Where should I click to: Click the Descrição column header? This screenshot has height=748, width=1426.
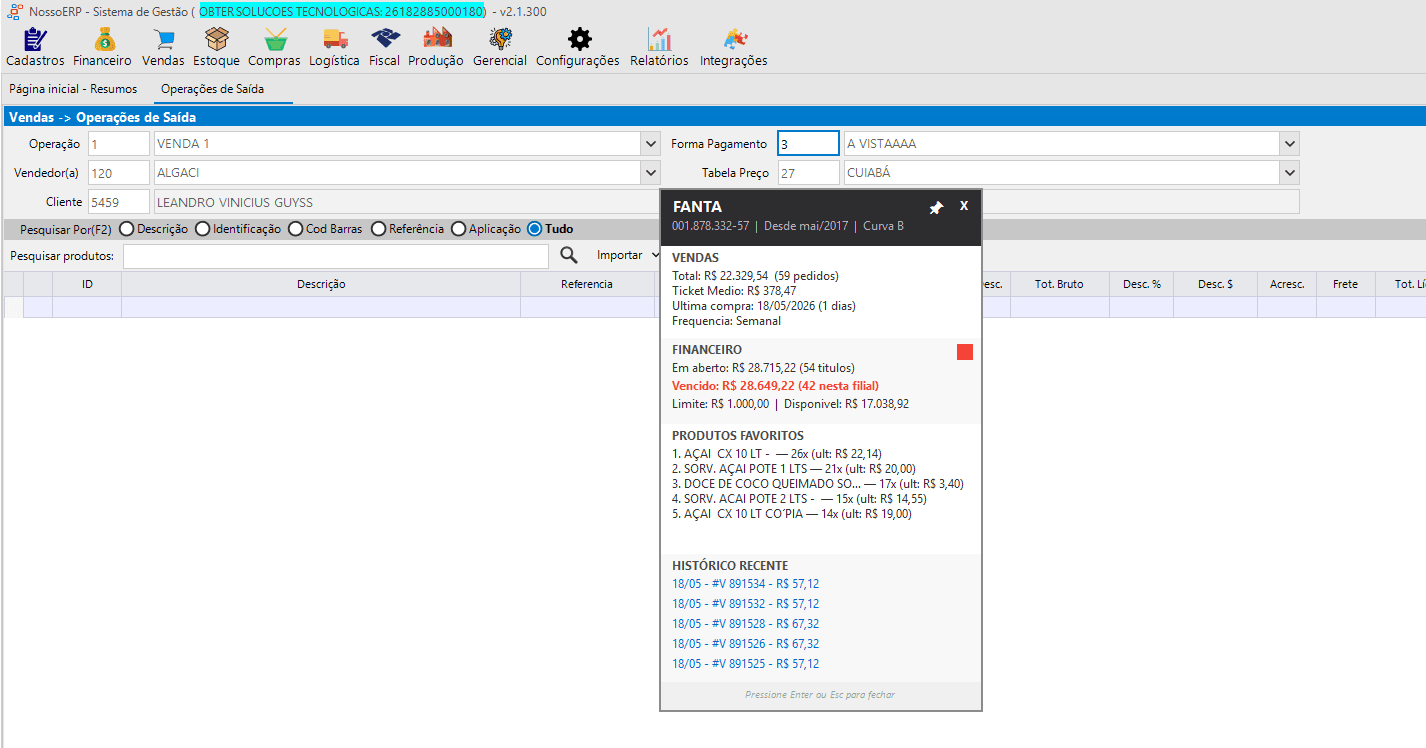click(321, 284)
